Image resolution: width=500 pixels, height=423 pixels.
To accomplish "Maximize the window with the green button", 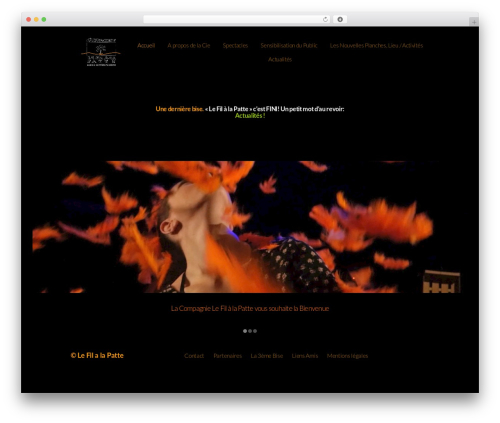I will (x=44, y=19).
